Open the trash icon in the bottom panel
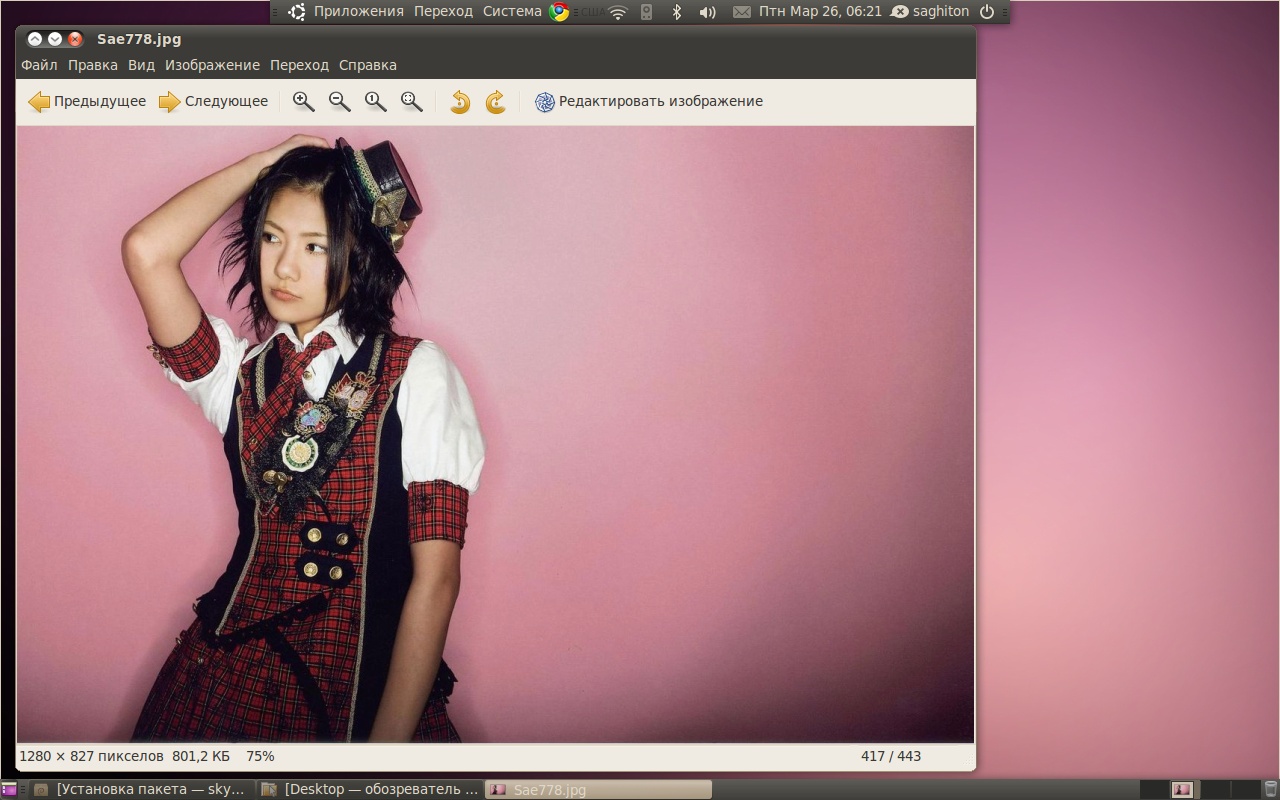The width and height of the screenshot is (1280, 800). click(1270, 789)
